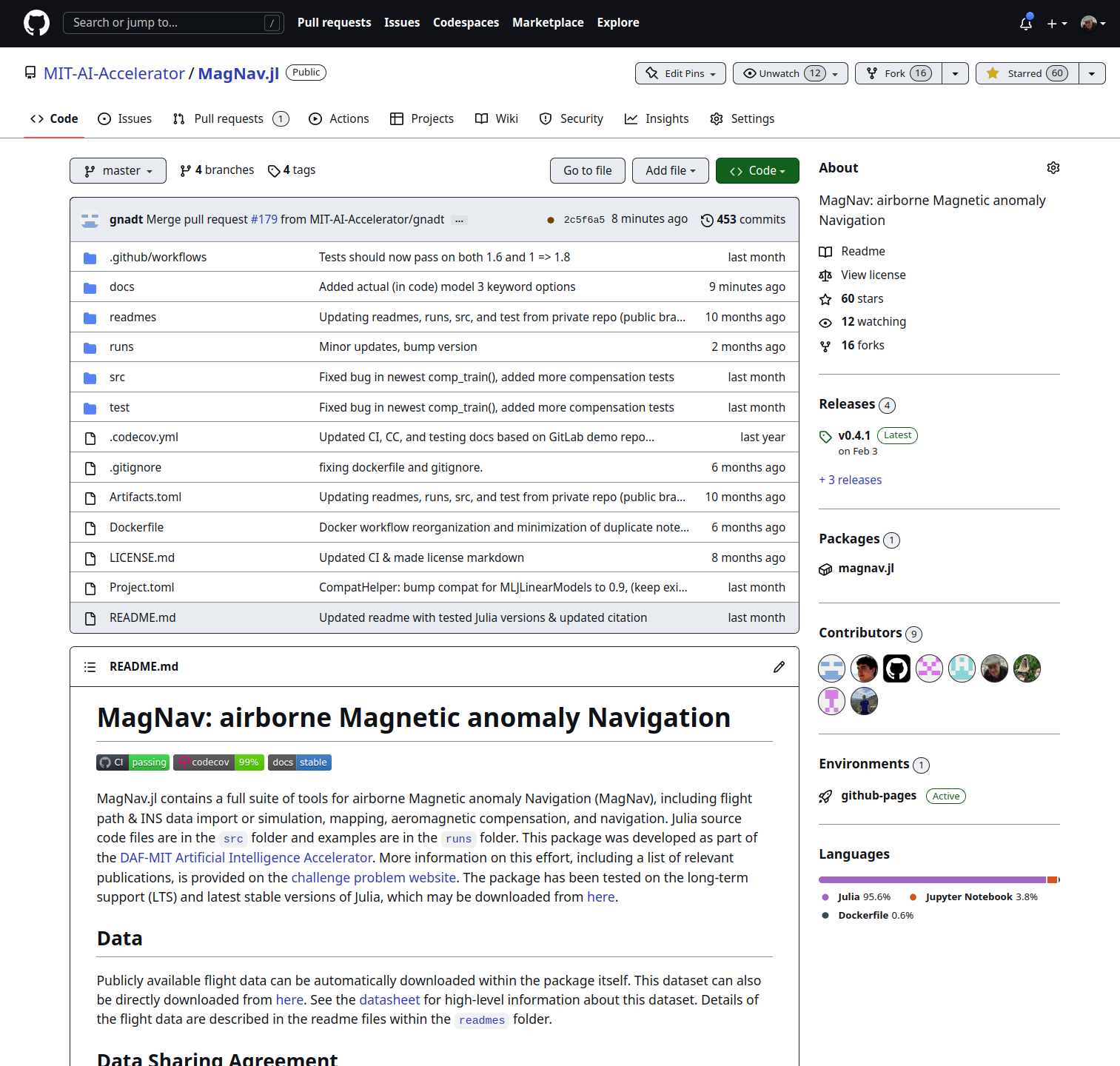Click the pencil icon to edit README

click(x=779, y=667)
